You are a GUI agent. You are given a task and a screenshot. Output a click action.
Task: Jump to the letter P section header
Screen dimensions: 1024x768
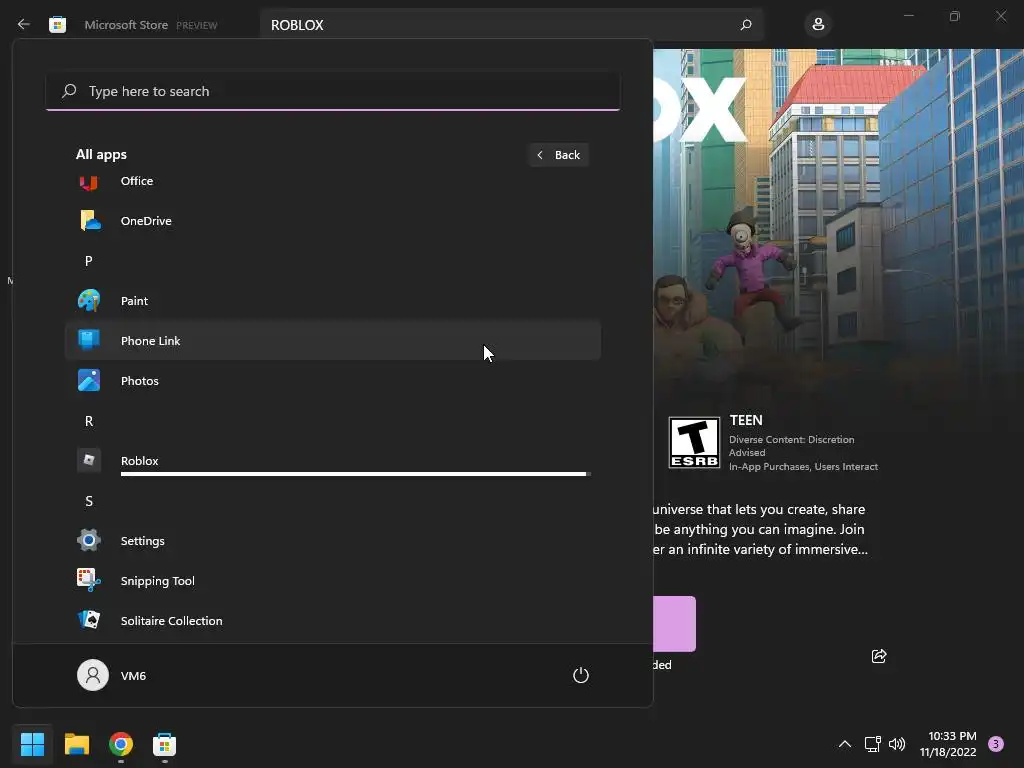89,261
